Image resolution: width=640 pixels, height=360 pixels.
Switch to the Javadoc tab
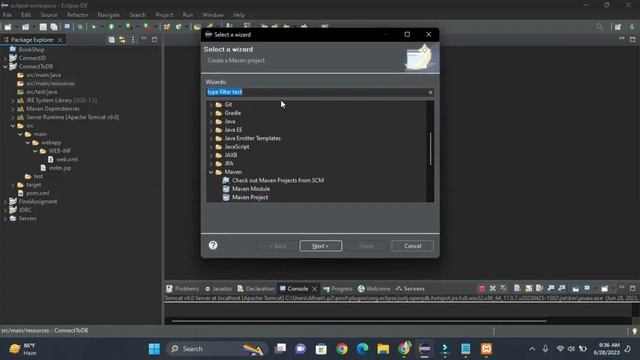218,289
